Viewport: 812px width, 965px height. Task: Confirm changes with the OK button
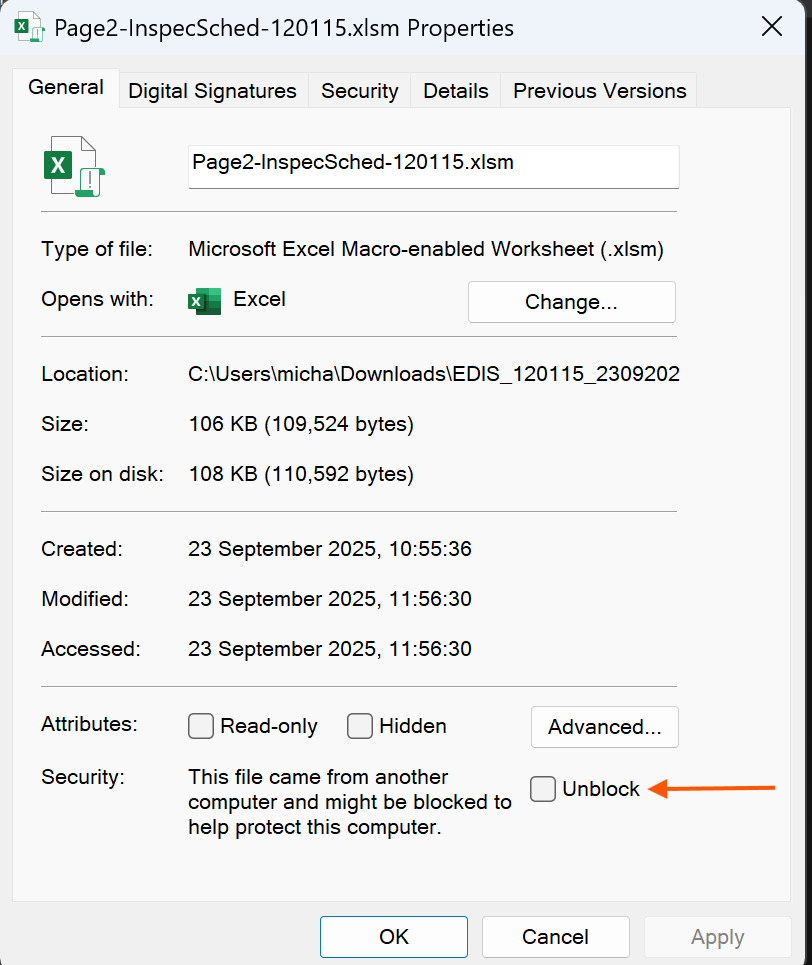pyautogui.click(x=393, y=936)
